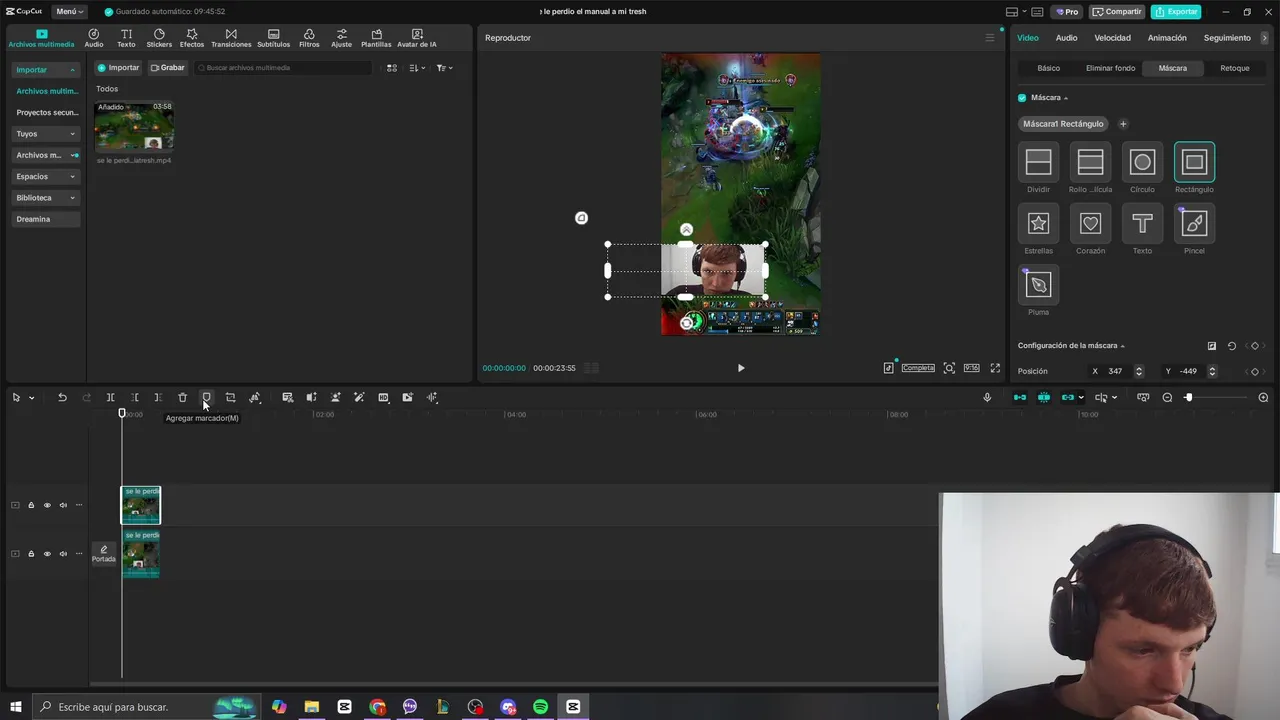Viewport: 1280px width, 720px height.
Task: Toggle visibility of the upper video track
Action: coord(47,505)
